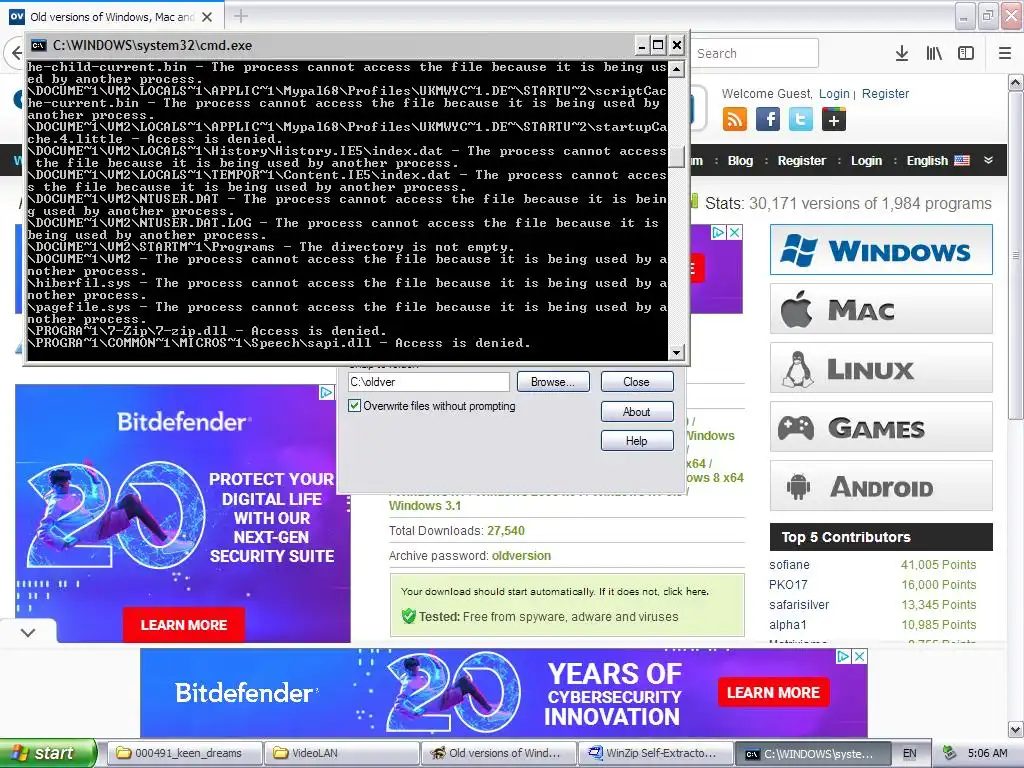Click Total Downloads value 27,540

pyautogui.click(x=505, y=531)
